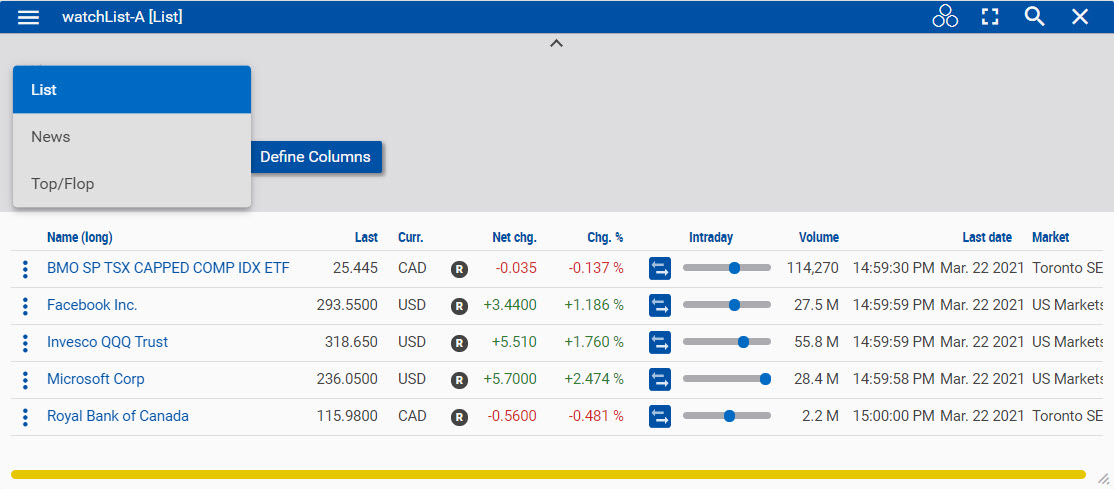Toggle fullscreen view icon

point(990,17)
